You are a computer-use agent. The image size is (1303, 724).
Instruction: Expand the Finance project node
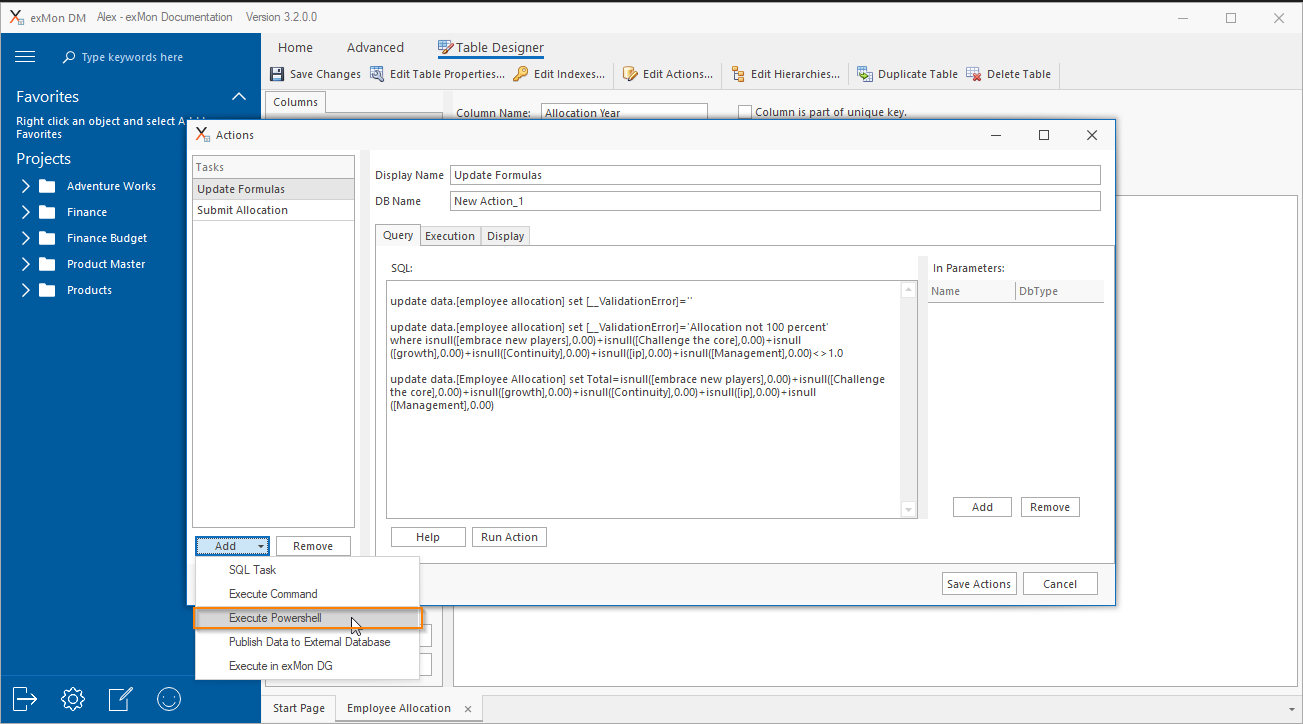click(x=25, y=212)
